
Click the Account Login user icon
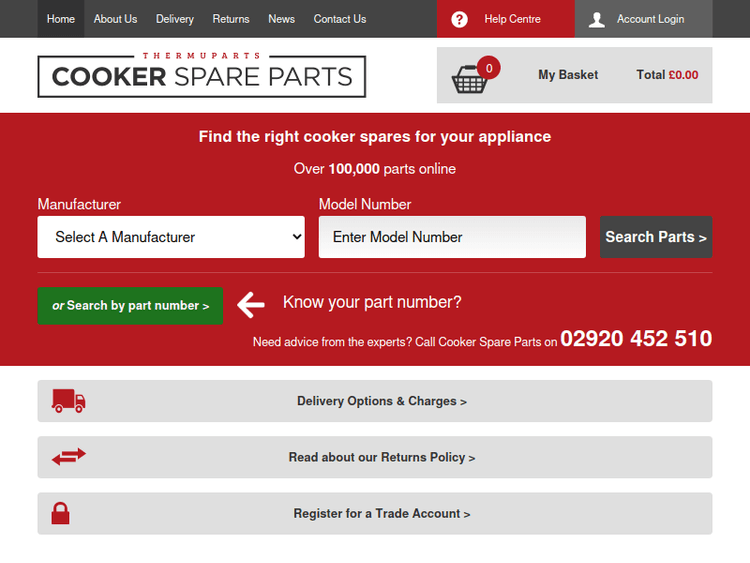pos(597,19)
